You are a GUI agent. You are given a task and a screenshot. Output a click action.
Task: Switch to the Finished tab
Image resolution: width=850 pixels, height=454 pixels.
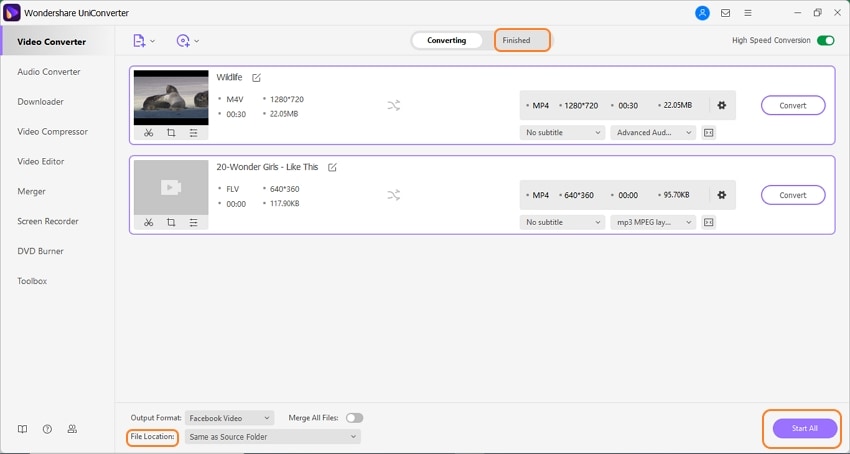pyautogui.click(x=516, y=41)
